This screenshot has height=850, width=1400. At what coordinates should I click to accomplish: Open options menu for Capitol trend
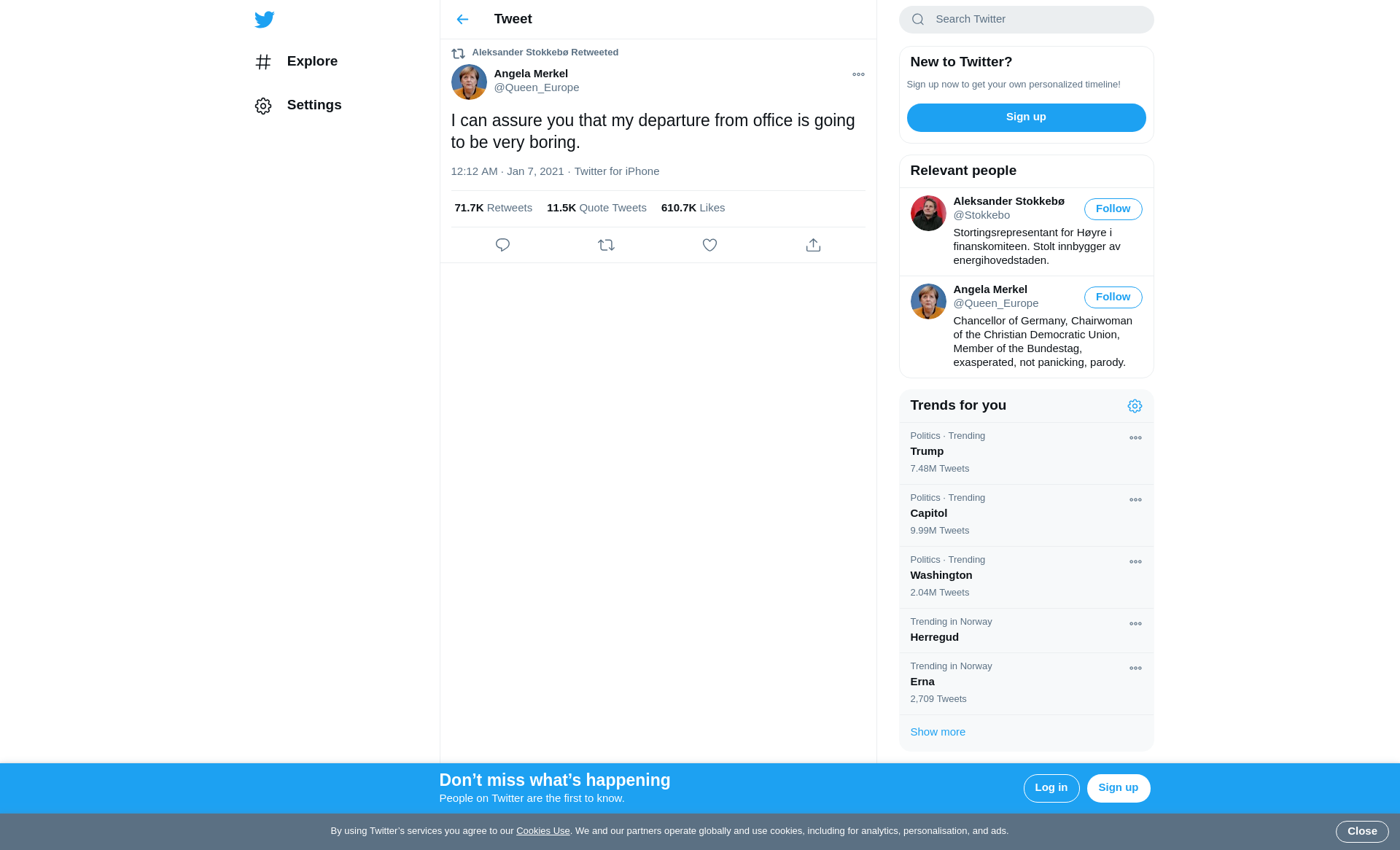pos(1135,500)
